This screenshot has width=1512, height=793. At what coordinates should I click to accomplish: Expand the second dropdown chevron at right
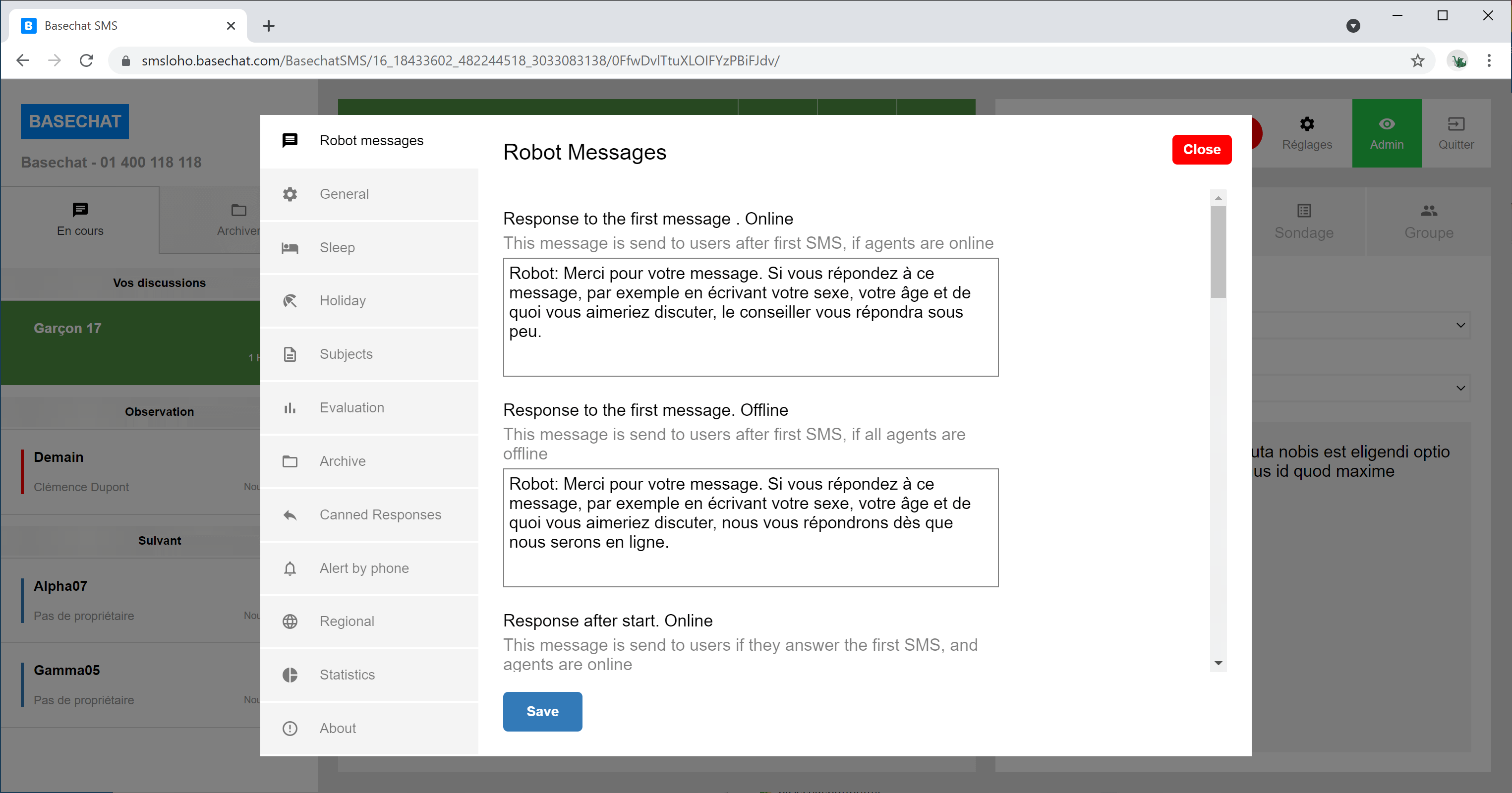pos(1460,388)
